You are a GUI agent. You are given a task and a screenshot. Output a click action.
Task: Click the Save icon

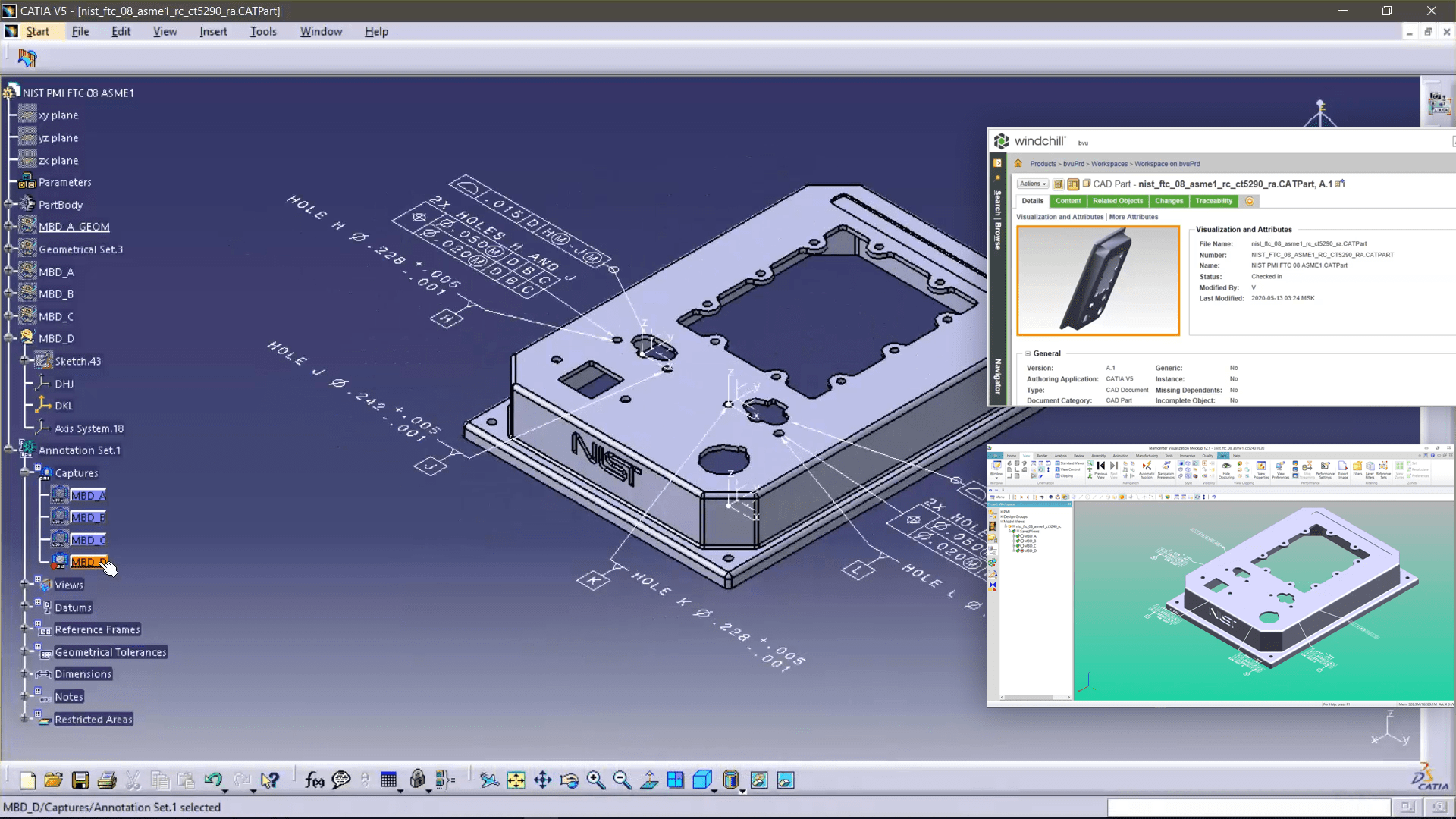[x=80, y=780]
